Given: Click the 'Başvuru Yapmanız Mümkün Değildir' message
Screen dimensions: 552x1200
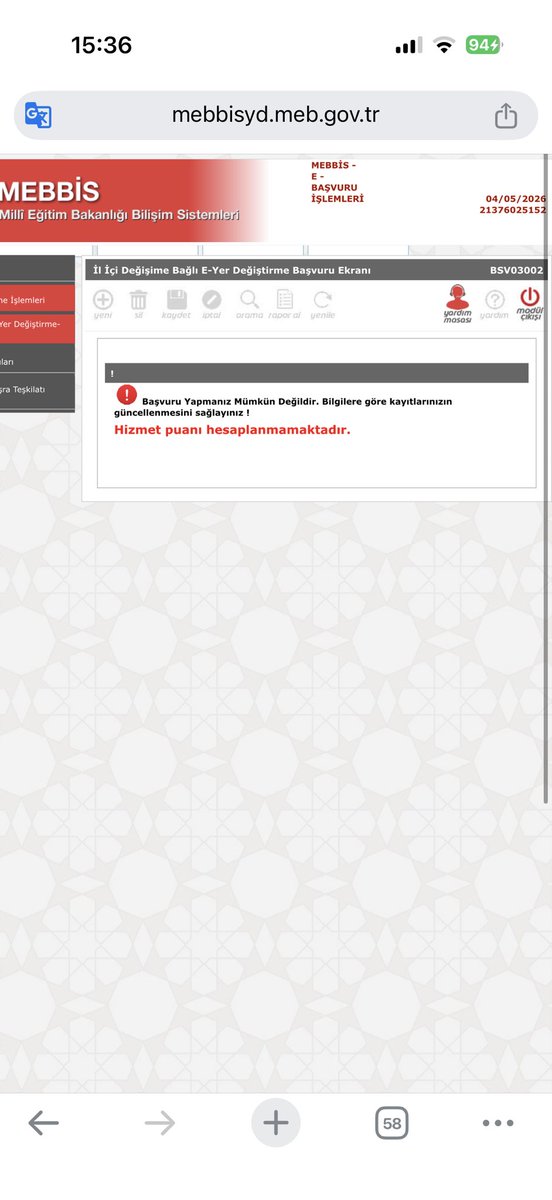Looking at the screenshot, I should pyautogui.click(x=228, y=401).
